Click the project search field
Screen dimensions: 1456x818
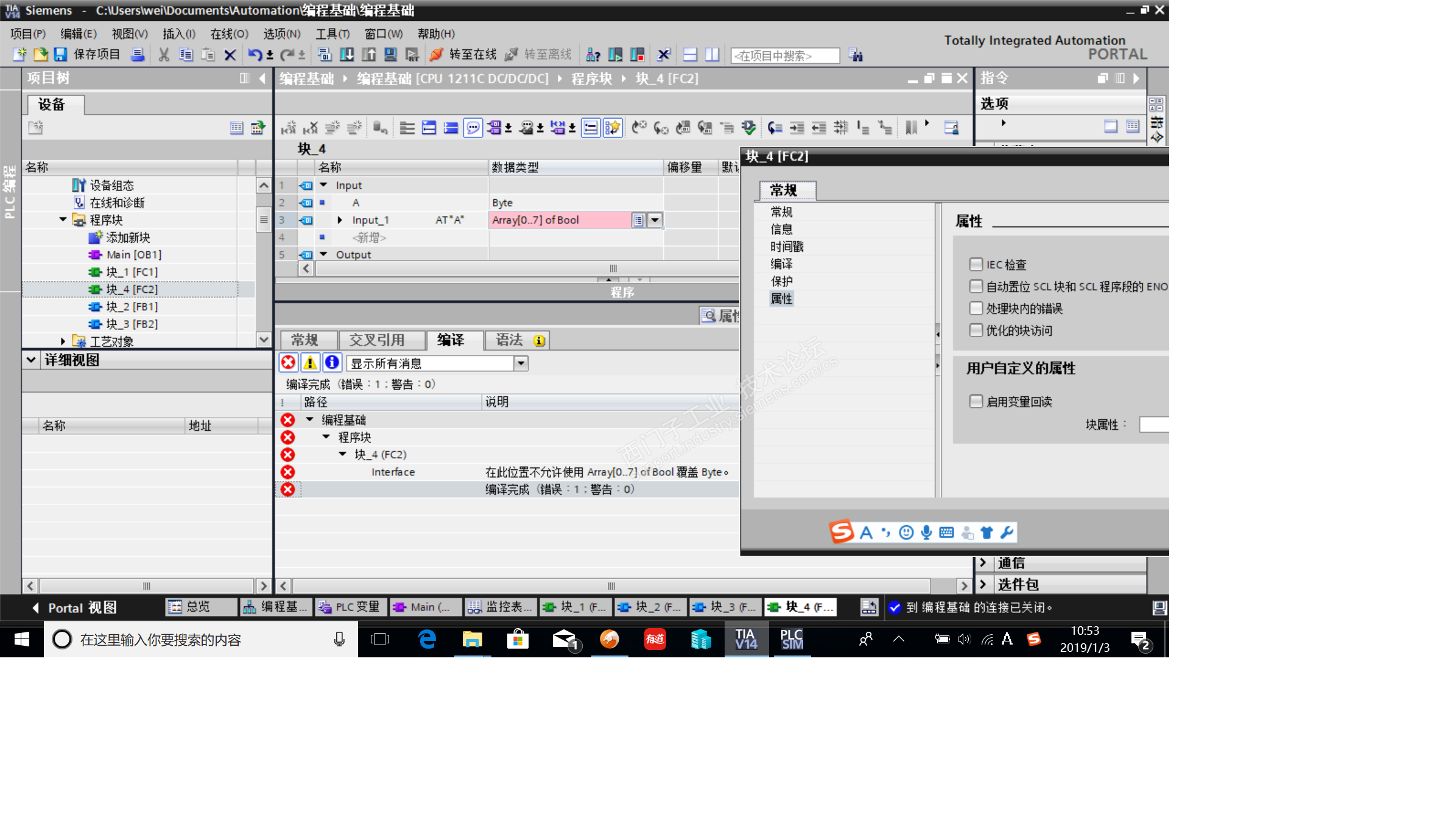coord(784,55)
